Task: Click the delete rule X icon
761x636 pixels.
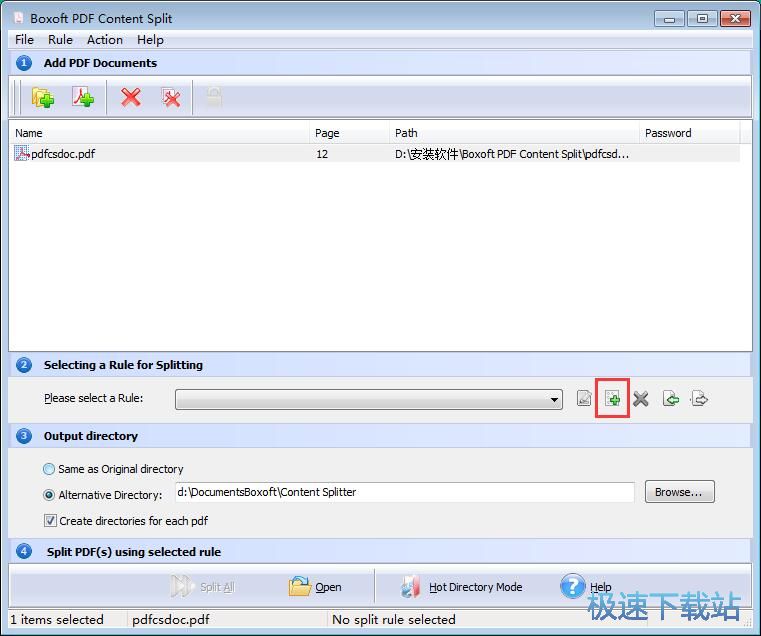Action: pos(641,399)
